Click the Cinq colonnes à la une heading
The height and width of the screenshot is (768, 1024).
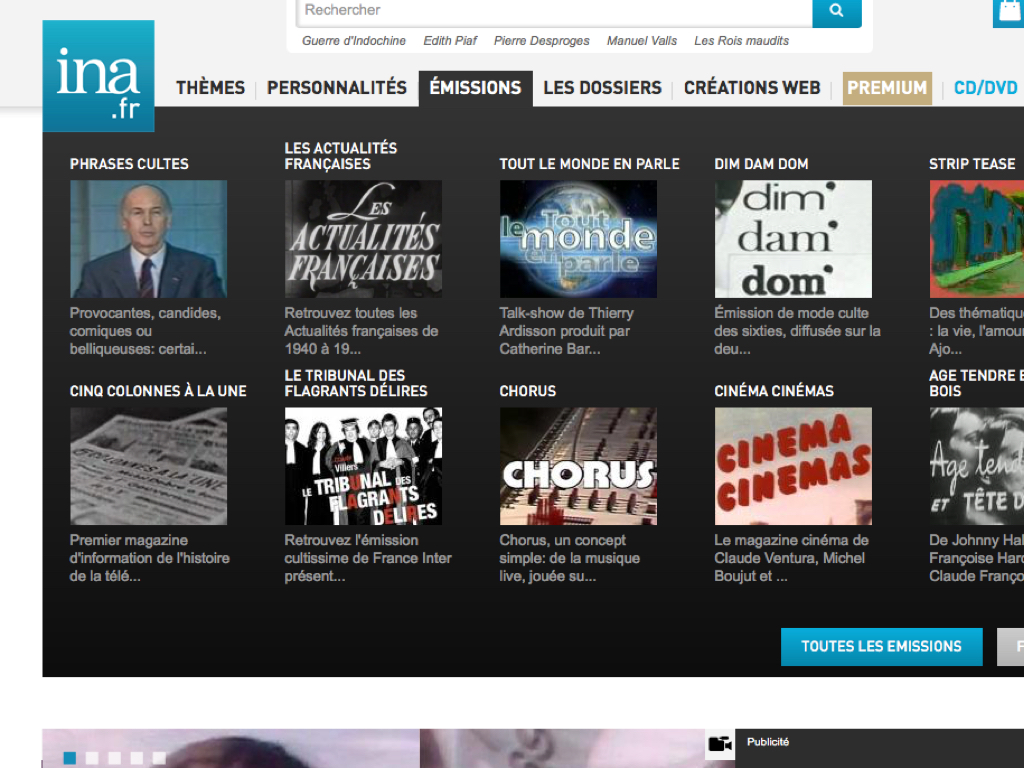pyautogui.click(x=158, y=391)
